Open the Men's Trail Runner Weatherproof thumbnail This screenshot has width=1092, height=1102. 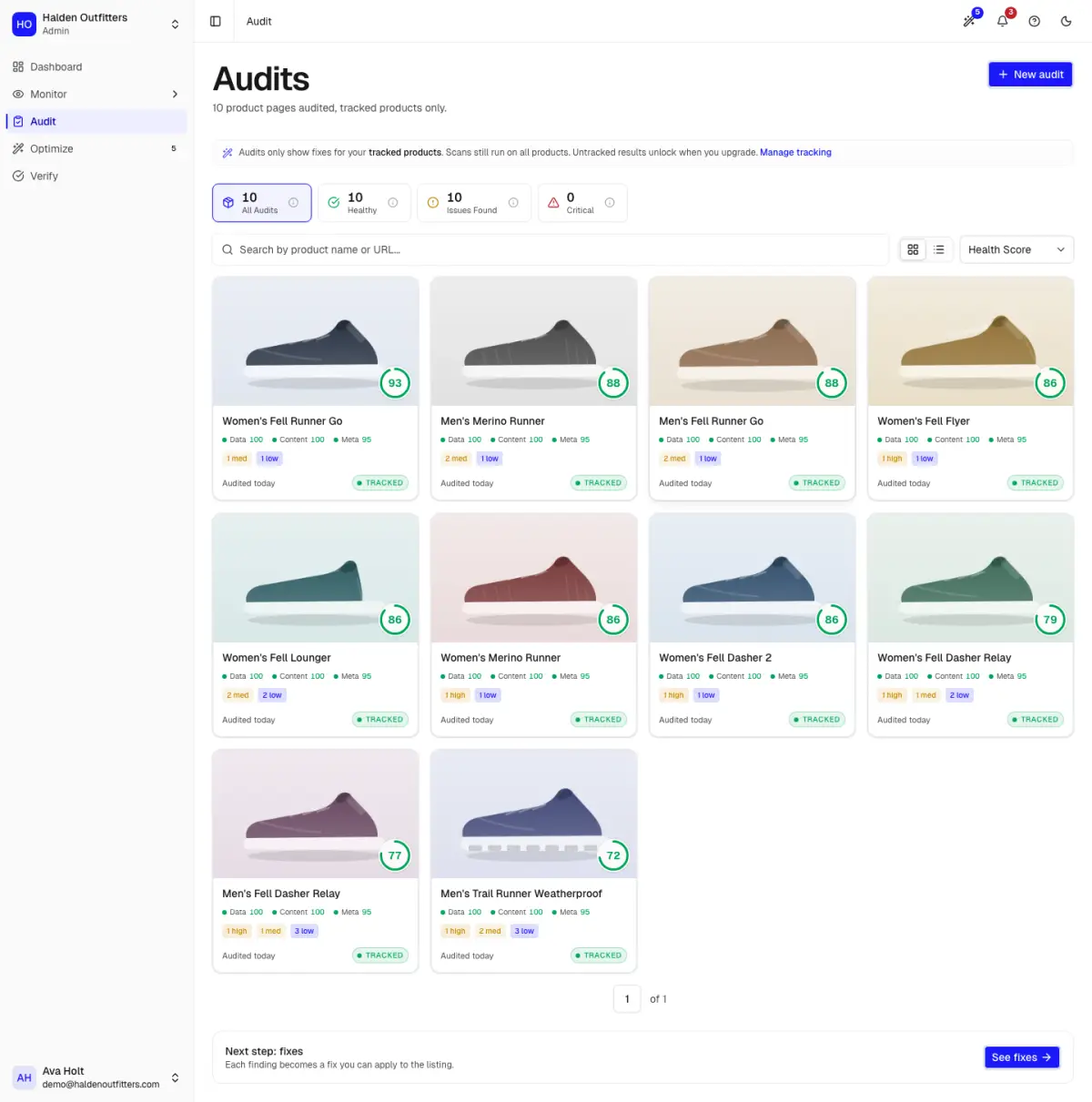pos(534,814)
